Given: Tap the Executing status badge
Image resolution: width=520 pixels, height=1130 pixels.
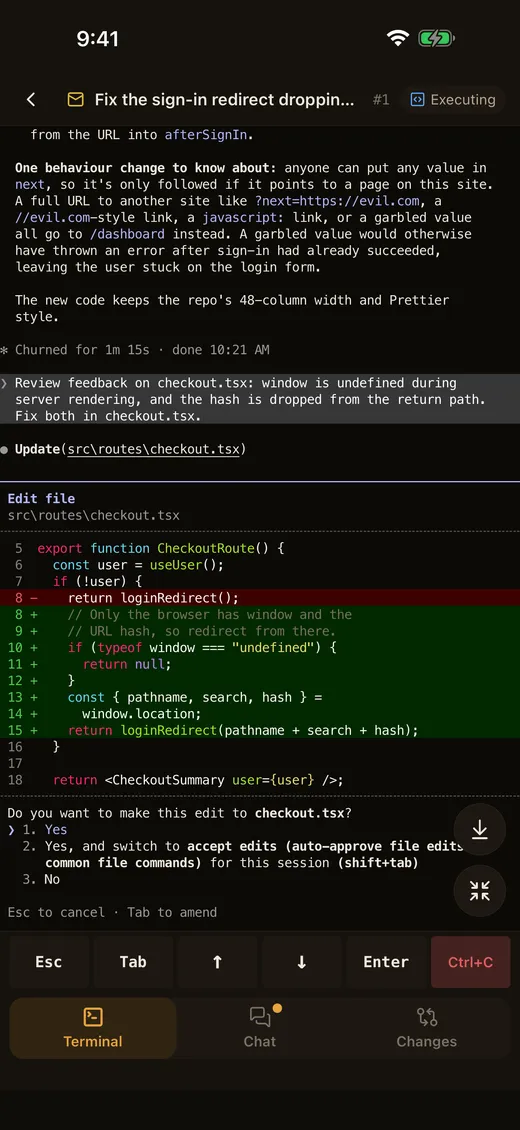Looking at the screenshot, I should click(x=452, y=99).
